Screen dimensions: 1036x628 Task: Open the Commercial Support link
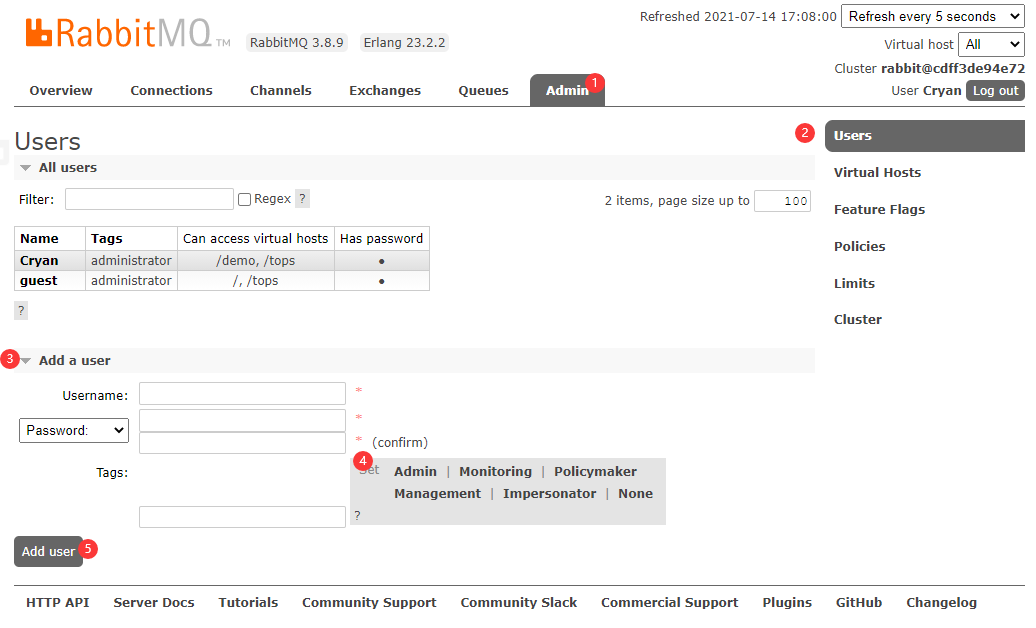click(x=669, y=603)
